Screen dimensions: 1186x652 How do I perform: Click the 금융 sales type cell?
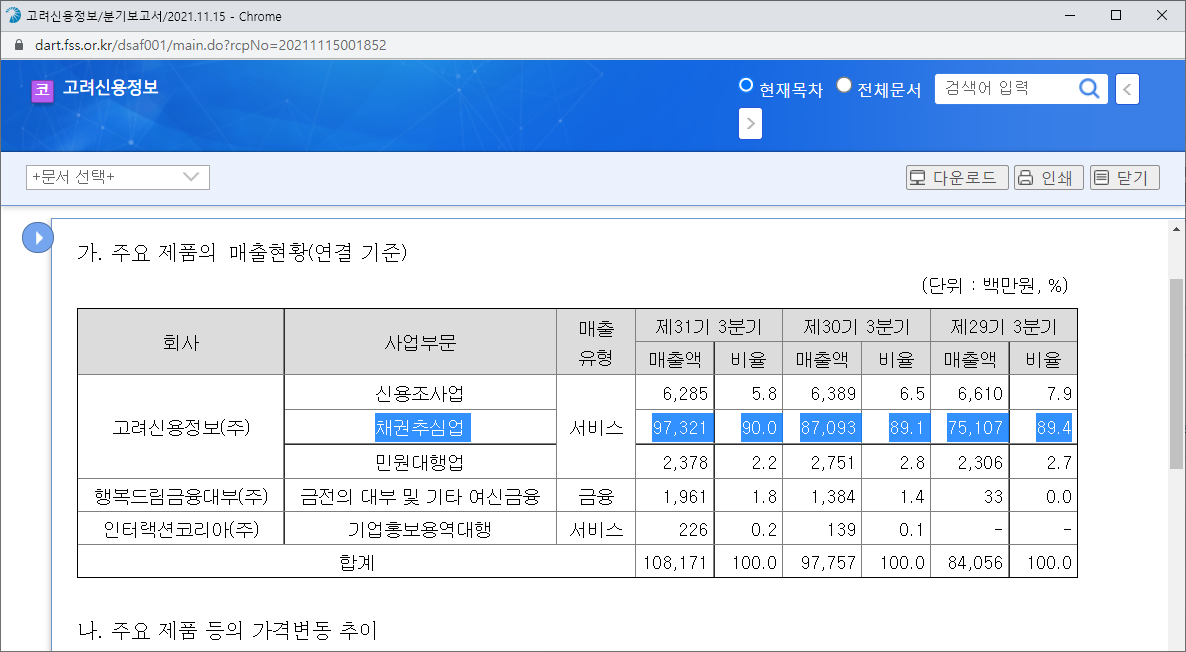click(595, 496)
